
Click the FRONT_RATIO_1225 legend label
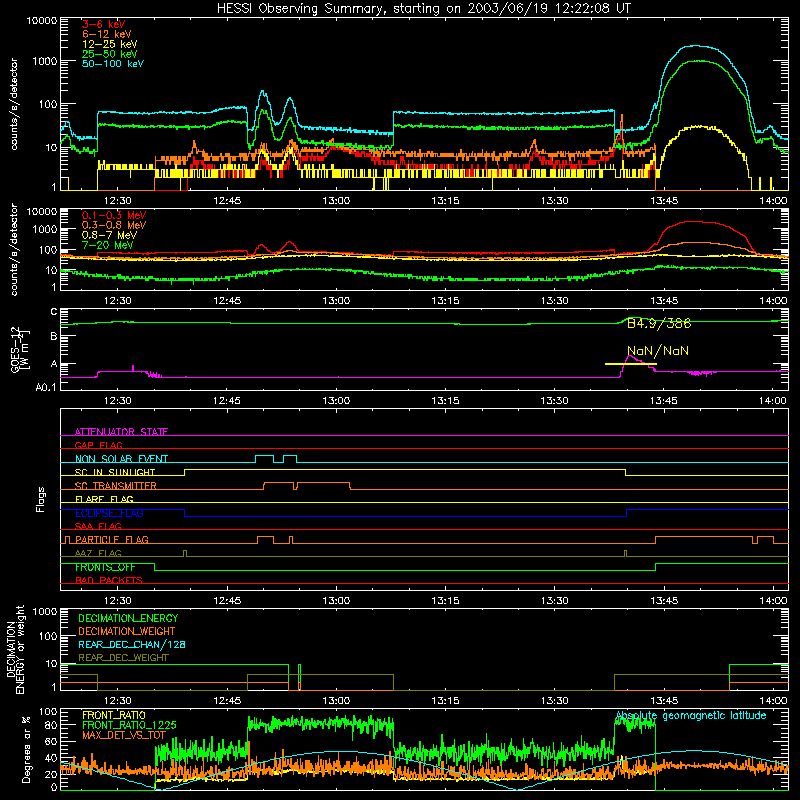tap(129, 725)
